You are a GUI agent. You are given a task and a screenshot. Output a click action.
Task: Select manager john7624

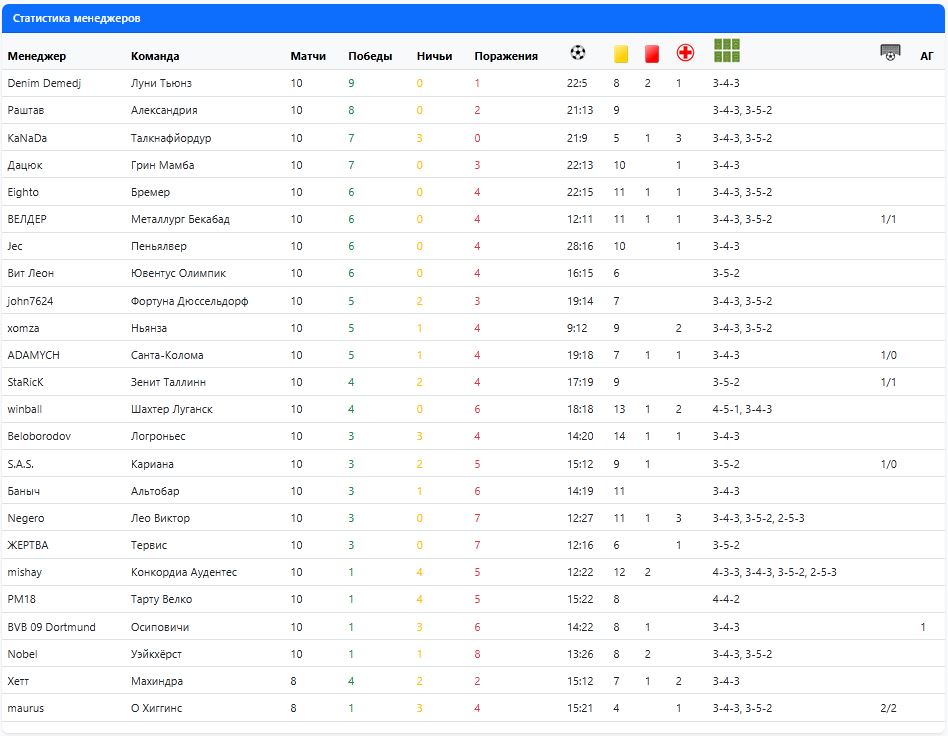point(30,301)
